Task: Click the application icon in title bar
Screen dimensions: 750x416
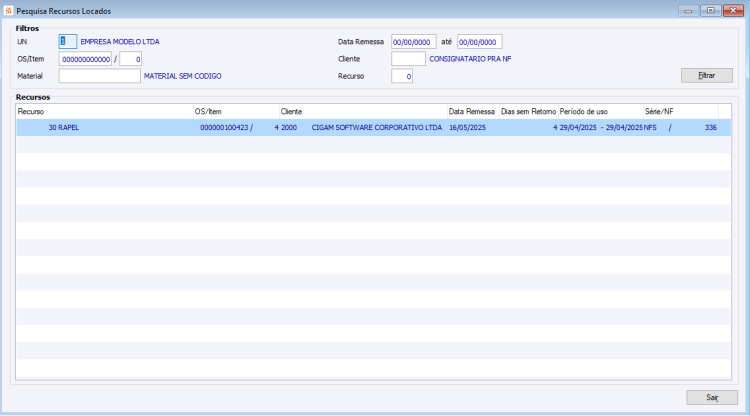Action: (x=9, y=11)
